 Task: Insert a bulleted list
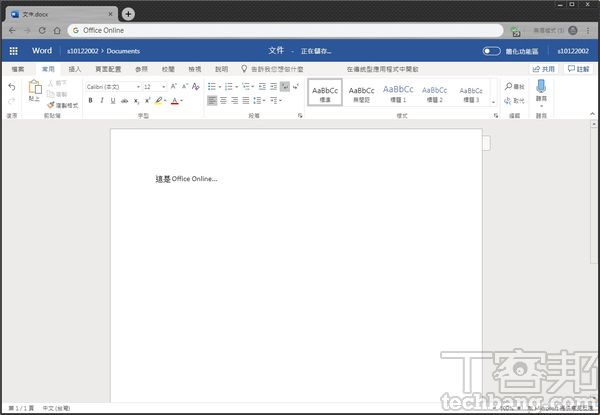[212, 86]
